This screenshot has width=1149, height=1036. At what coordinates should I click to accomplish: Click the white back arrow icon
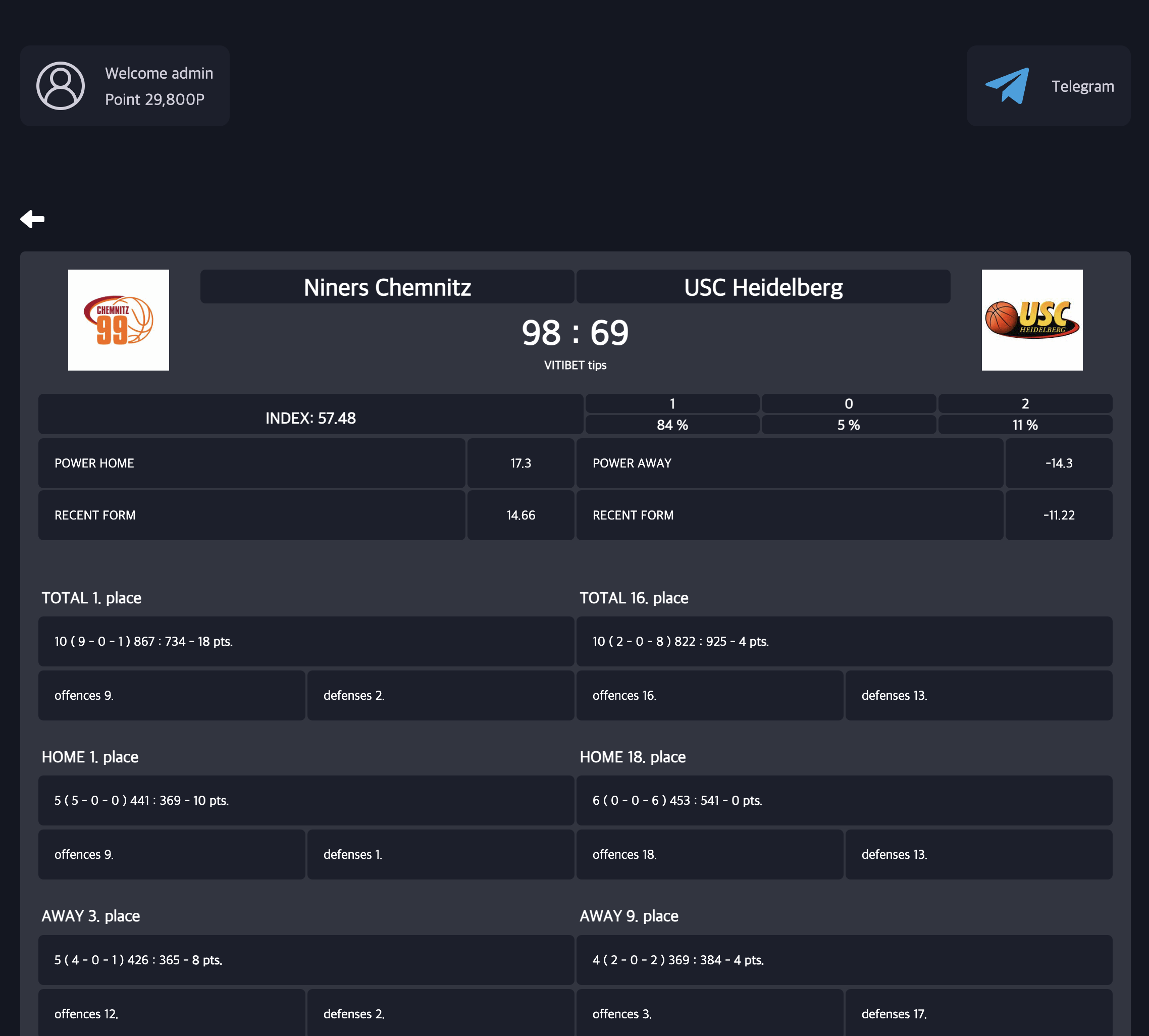pos(32,219)
